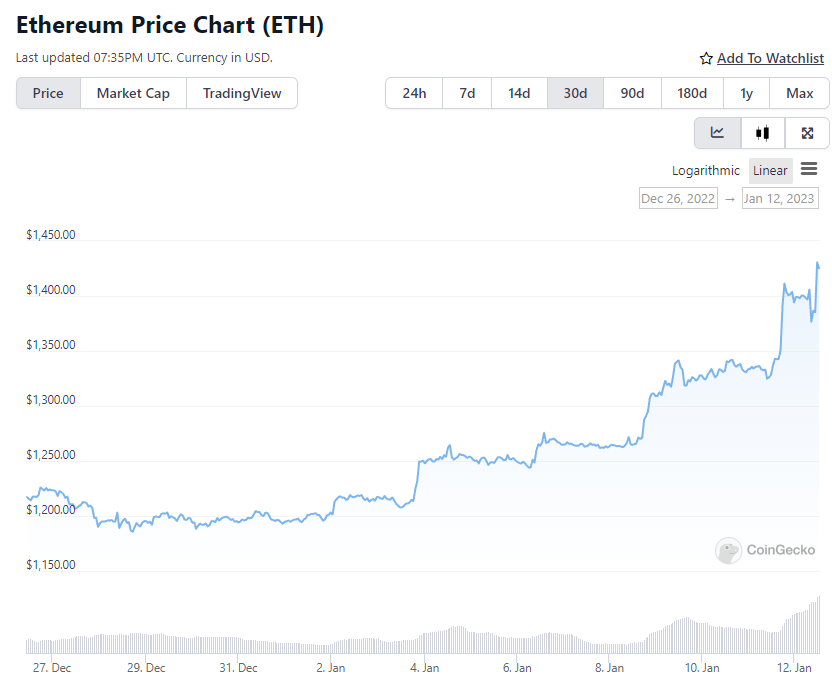Choose the 90d time range
The width and height of the screenshot is (832, 690).
pyautogui.click(x=632, y=93)
